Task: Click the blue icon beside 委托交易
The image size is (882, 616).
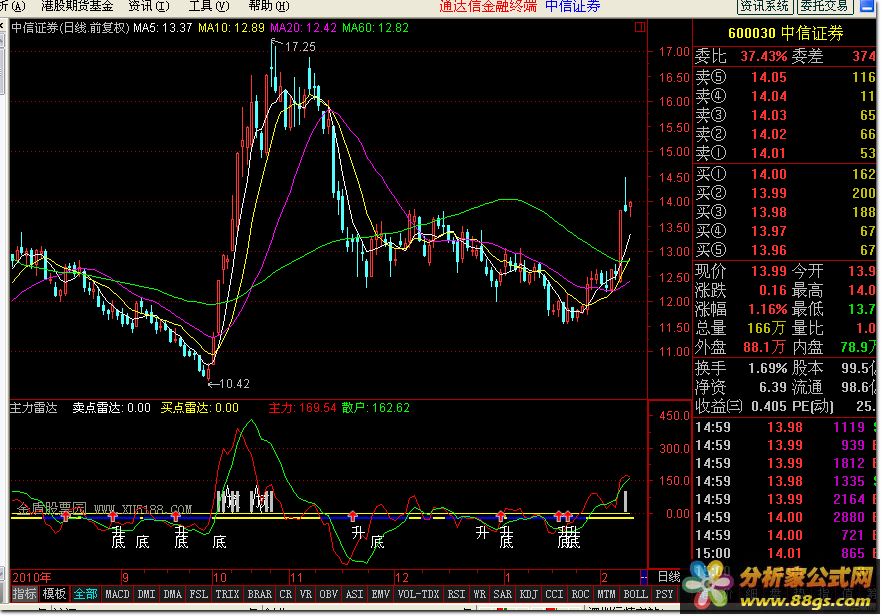Action: tap(867, 6)
